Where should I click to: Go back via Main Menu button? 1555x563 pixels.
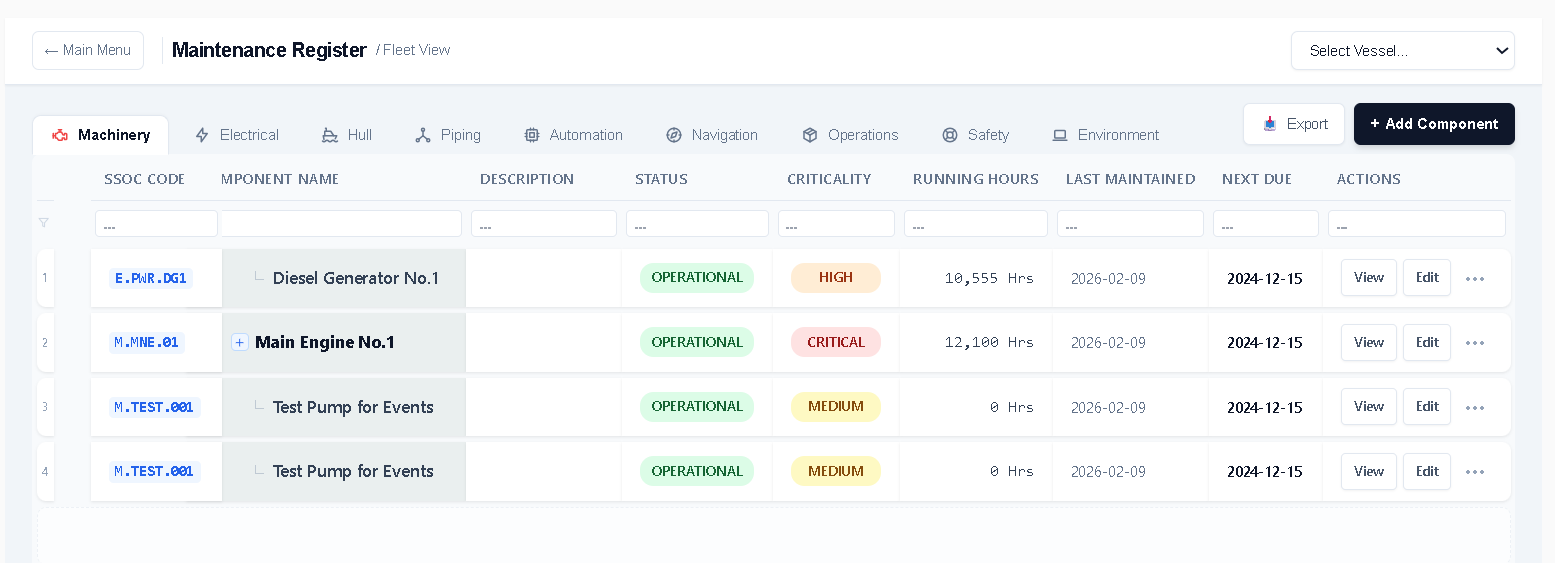click(88, 50)
